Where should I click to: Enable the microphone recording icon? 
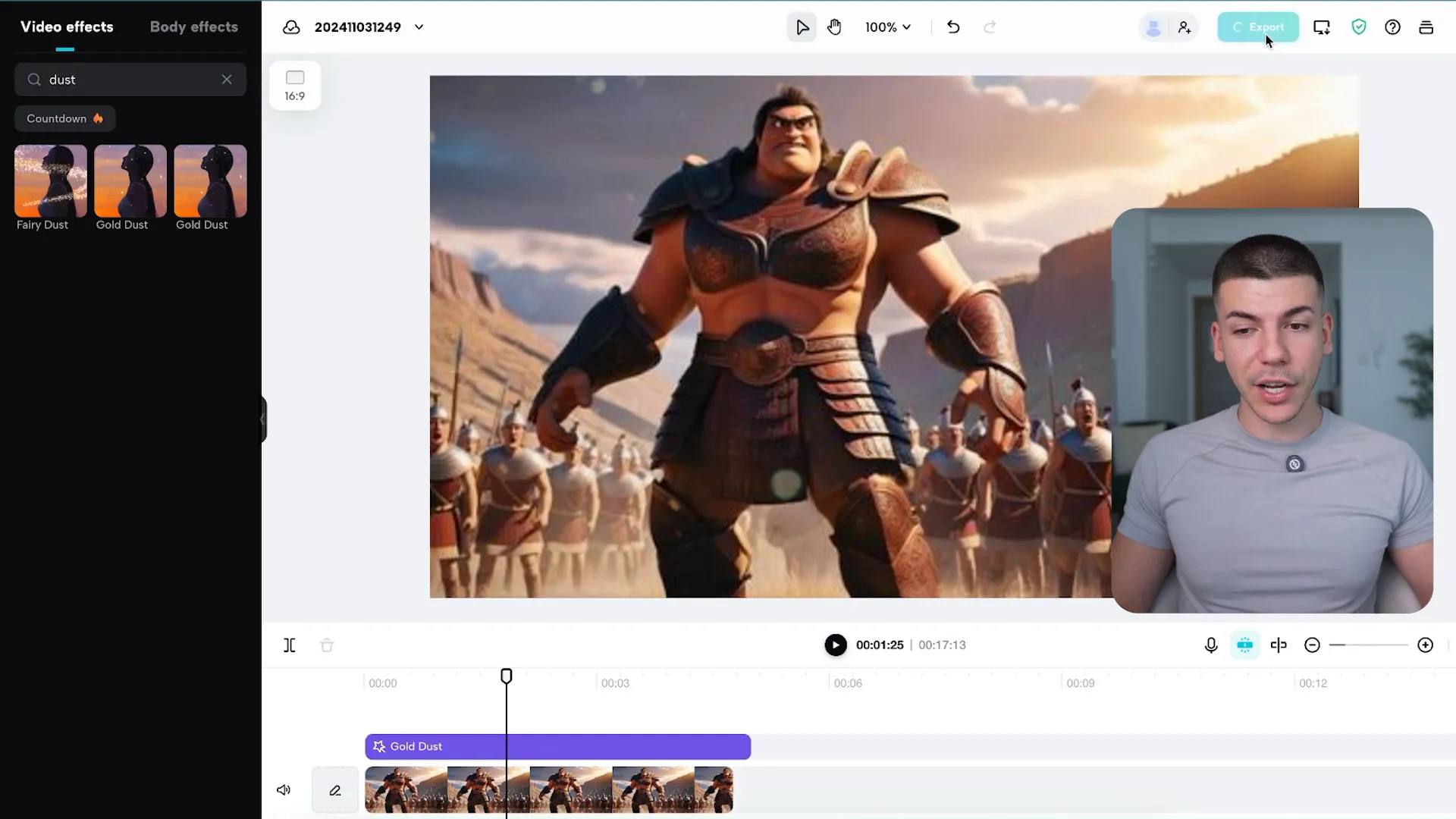coord(1211,645)
